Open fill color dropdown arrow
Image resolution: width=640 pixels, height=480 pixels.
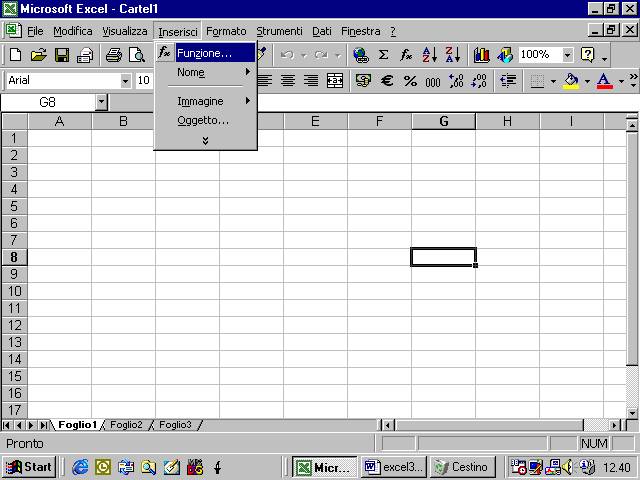pyautogui.click(x=587, y=81)
